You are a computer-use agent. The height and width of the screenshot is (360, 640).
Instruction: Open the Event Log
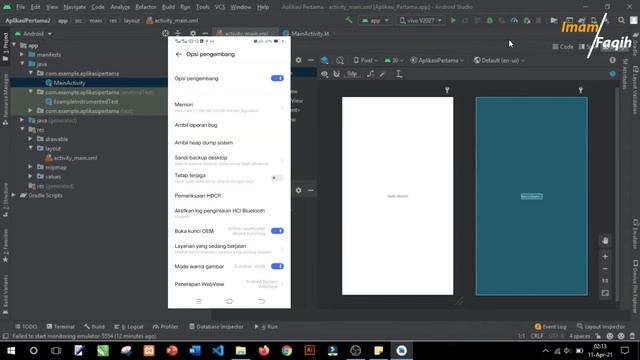(x=550, y=327)
